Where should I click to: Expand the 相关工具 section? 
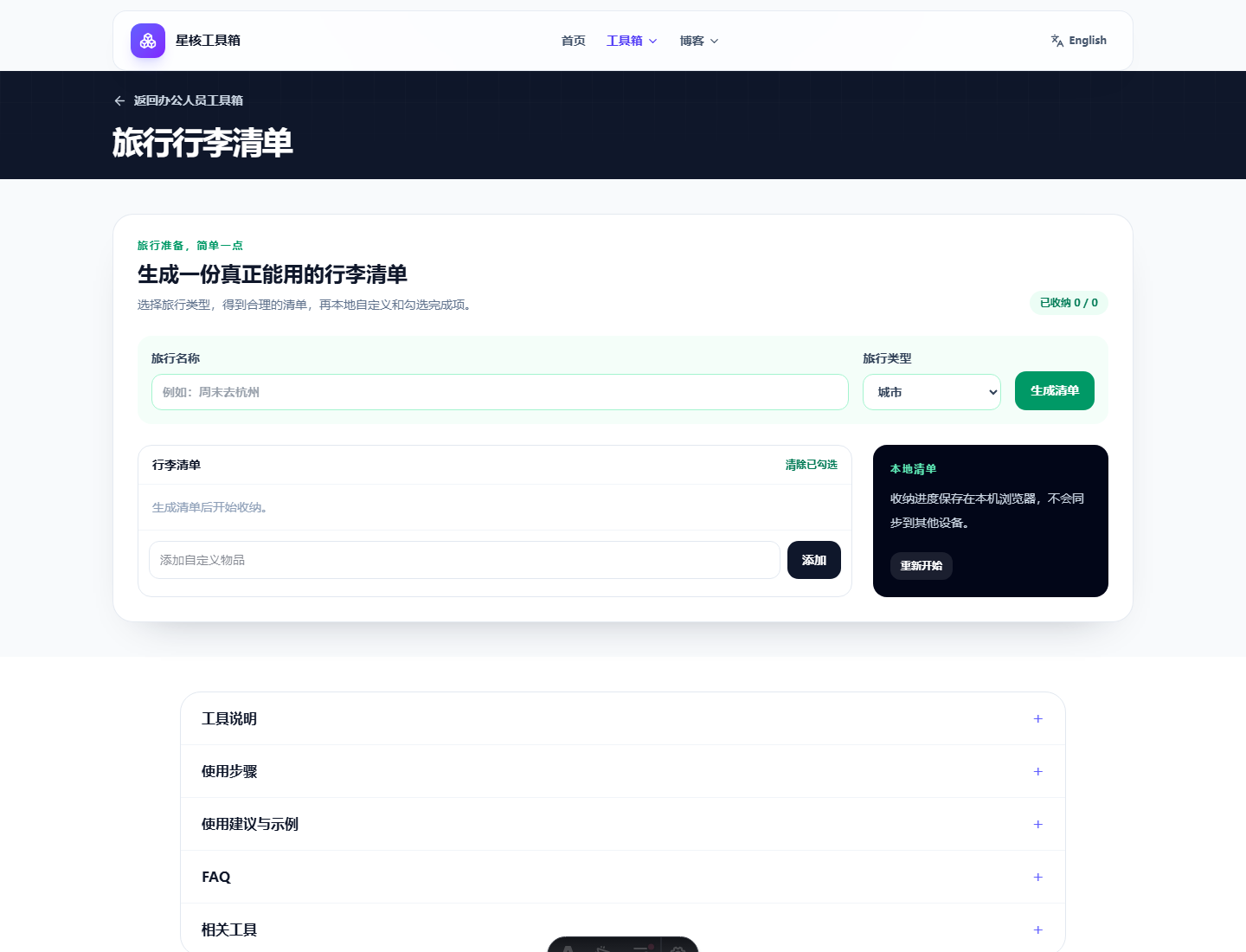pyautogui.click(x=623, y=929)
